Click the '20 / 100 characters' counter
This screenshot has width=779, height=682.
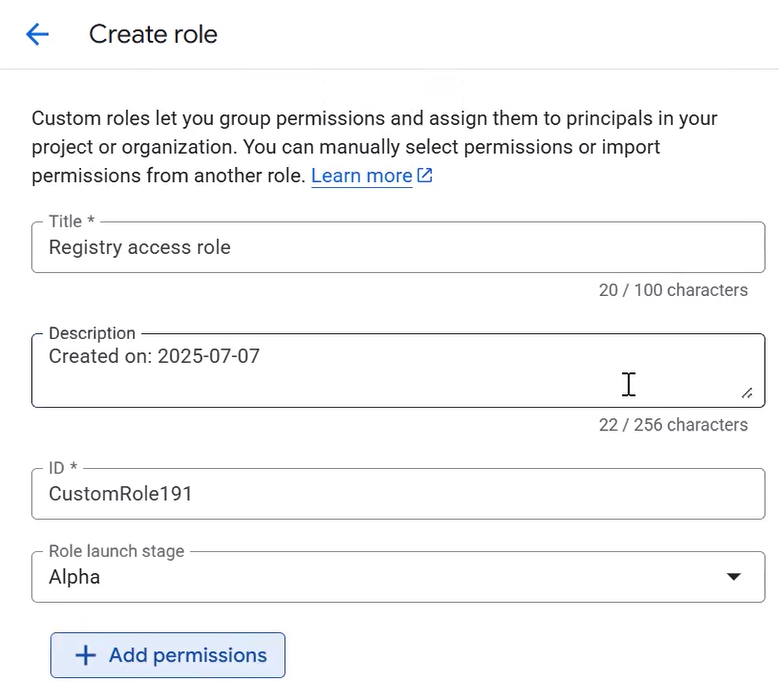tap(673, 290)
